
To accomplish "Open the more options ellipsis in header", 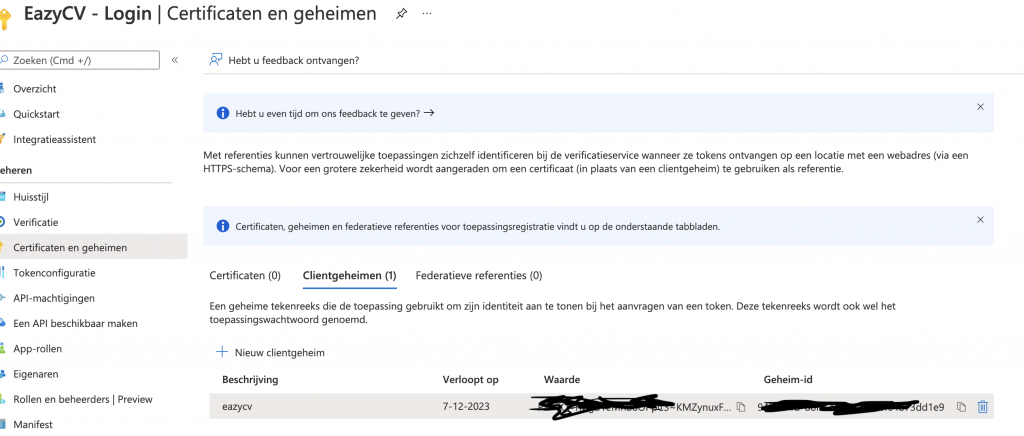I will (428, 14).
